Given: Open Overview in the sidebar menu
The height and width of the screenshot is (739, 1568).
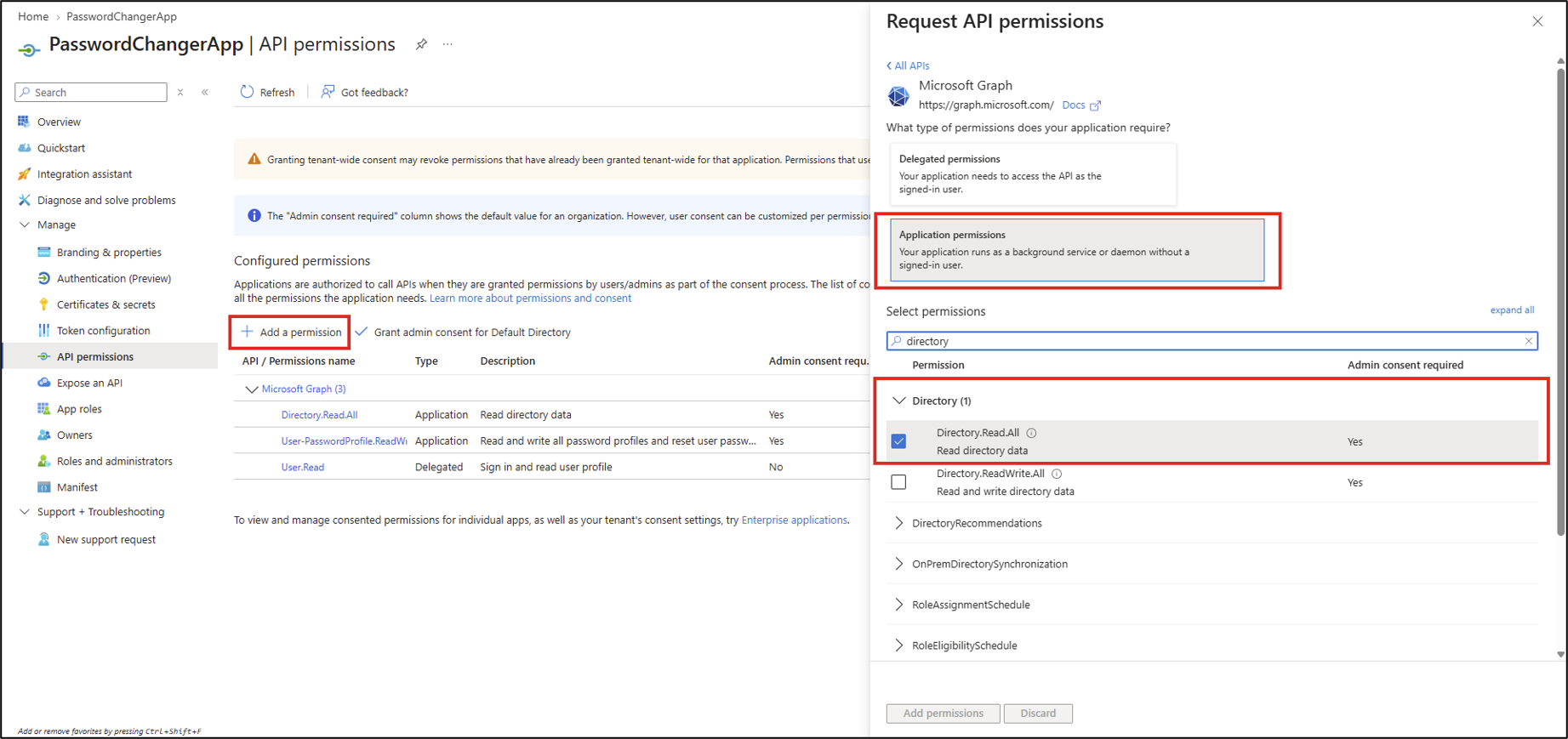Looking at the screenshot, I should [x=59, y=122].
